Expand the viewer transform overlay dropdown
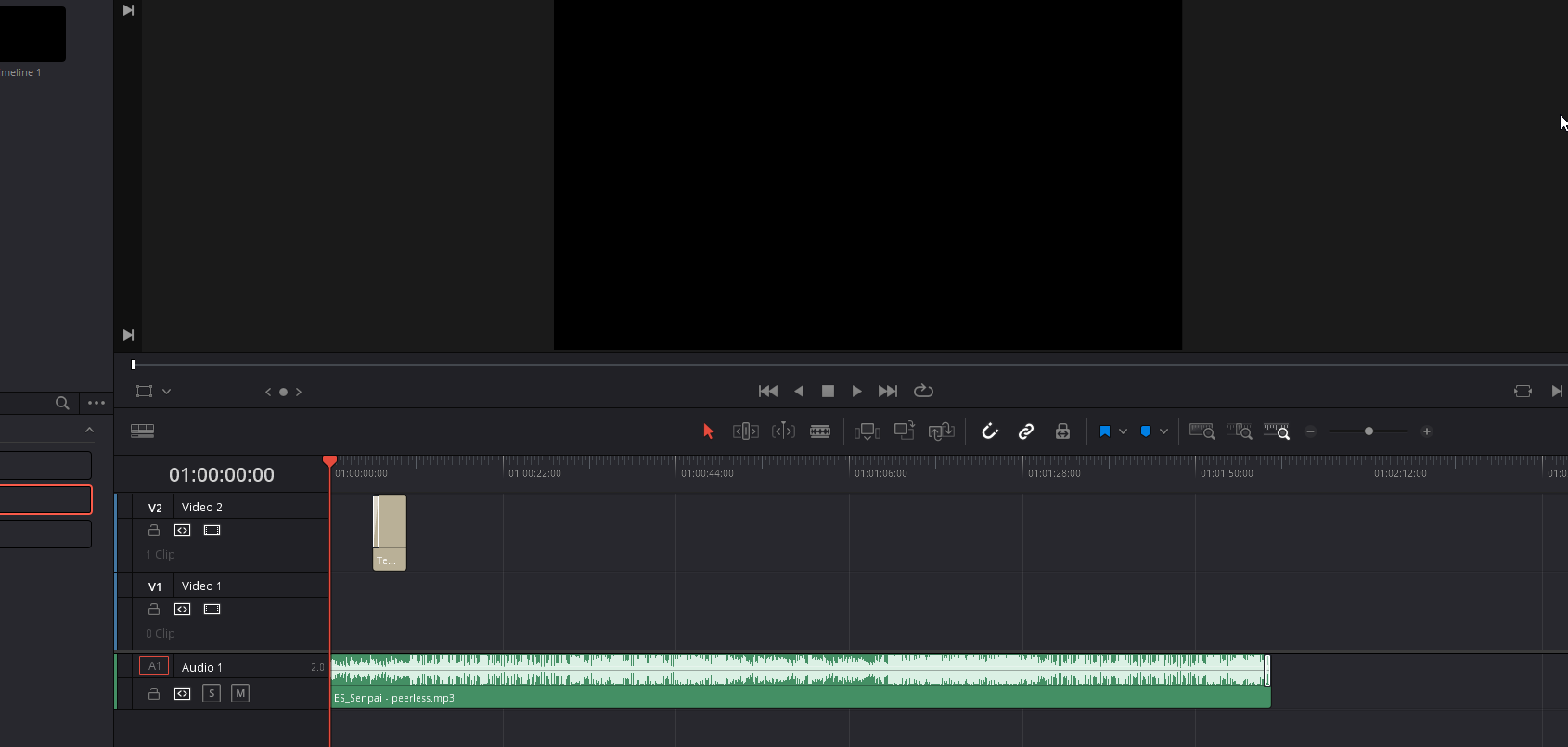 pyautogui.click(x=167, y=392)
